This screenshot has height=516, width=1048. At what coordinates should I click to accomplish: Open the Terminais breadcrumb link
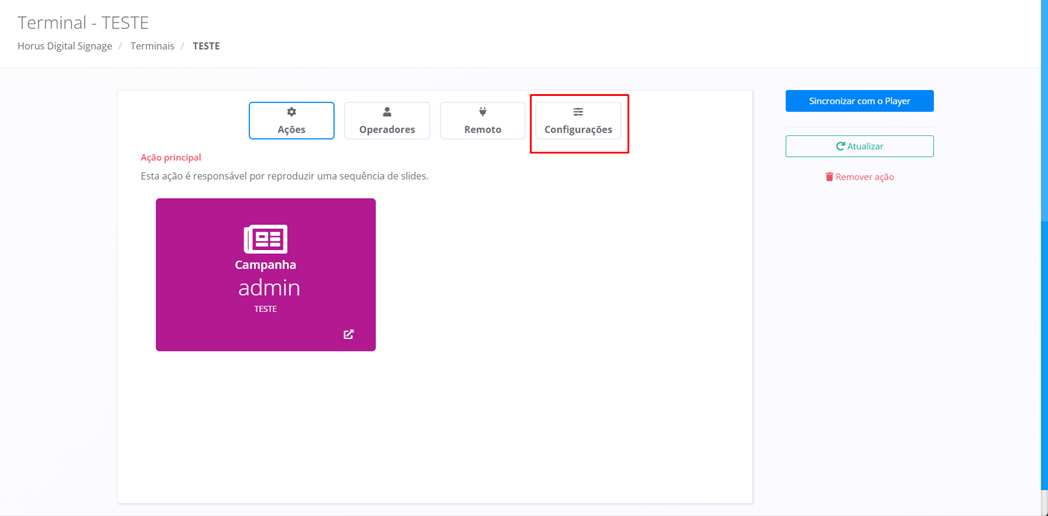pos(152,46)
